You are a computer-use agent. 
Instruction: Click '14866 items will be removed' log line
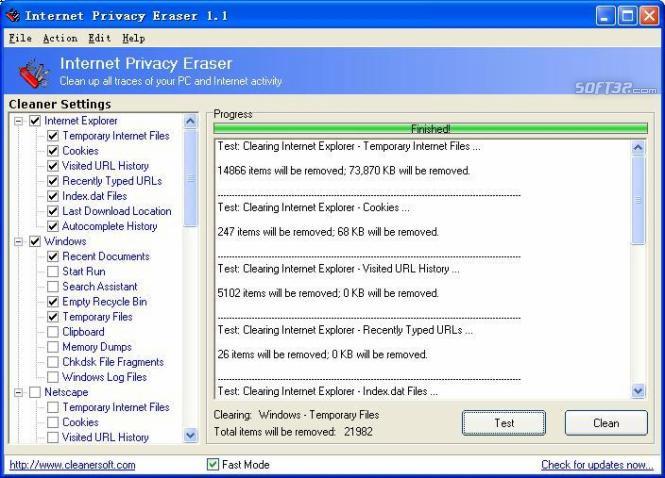(x=344, y=171)
